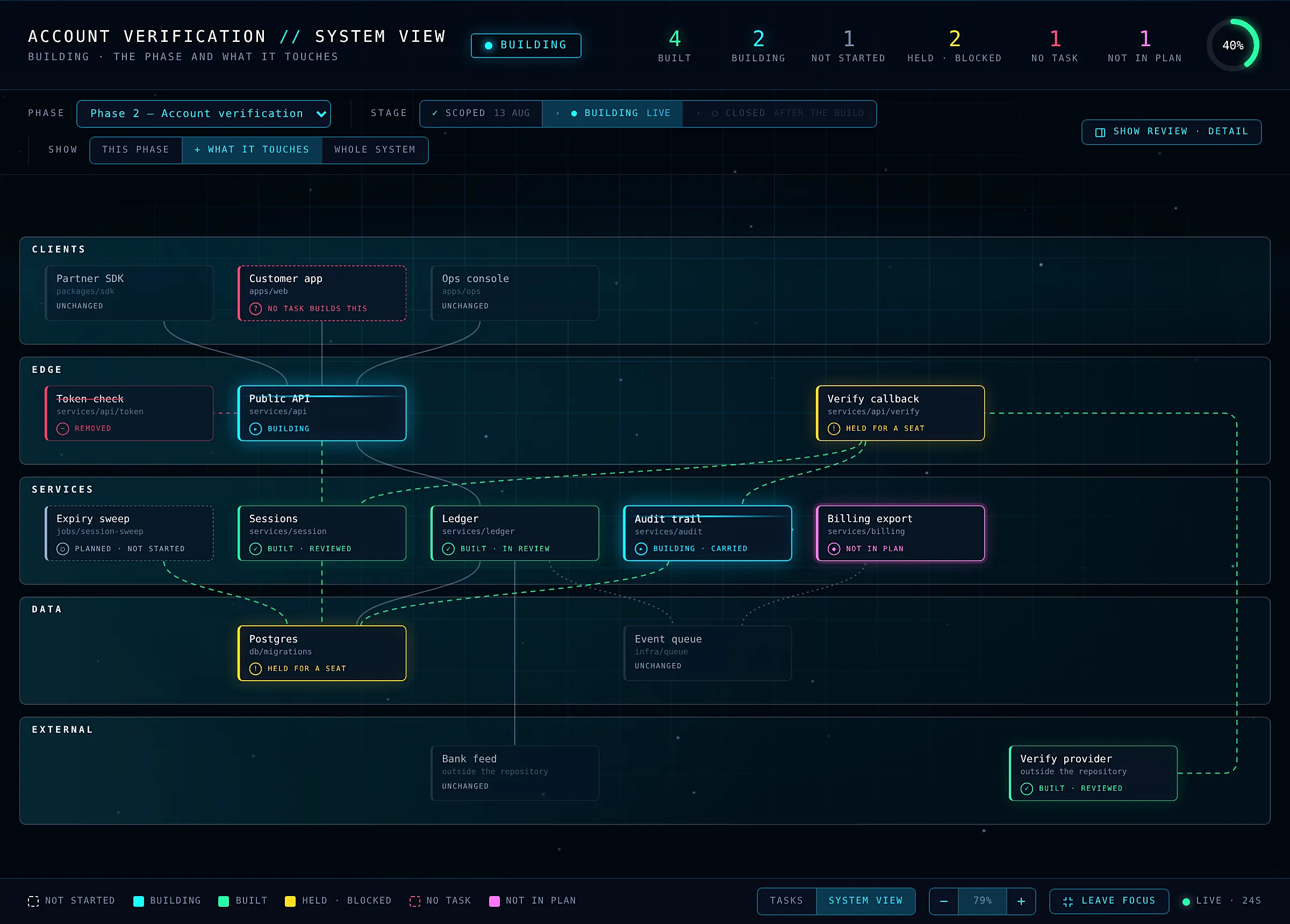Toggle the Not Started legend filter
The width and height of the screenshot is (1290, 924).
tap(71, 901)
